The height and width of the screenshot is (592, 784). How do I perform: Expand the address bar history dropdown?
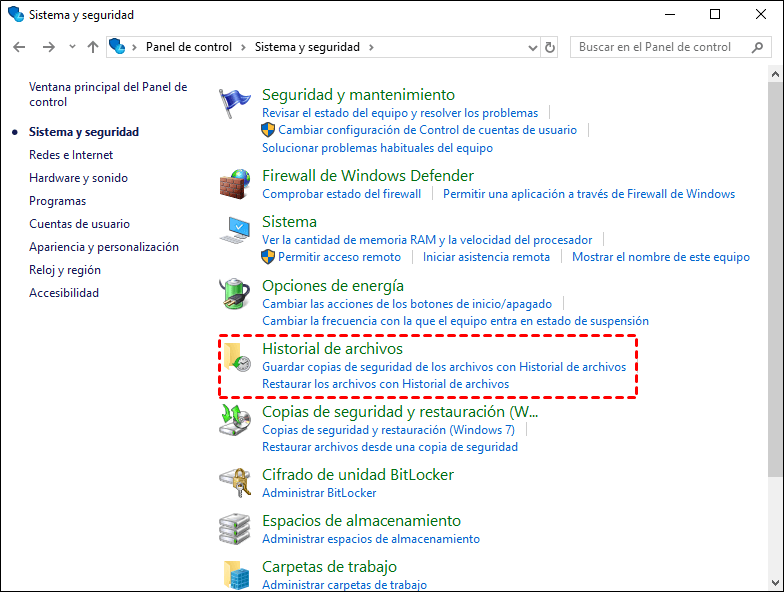coord(532,48)
